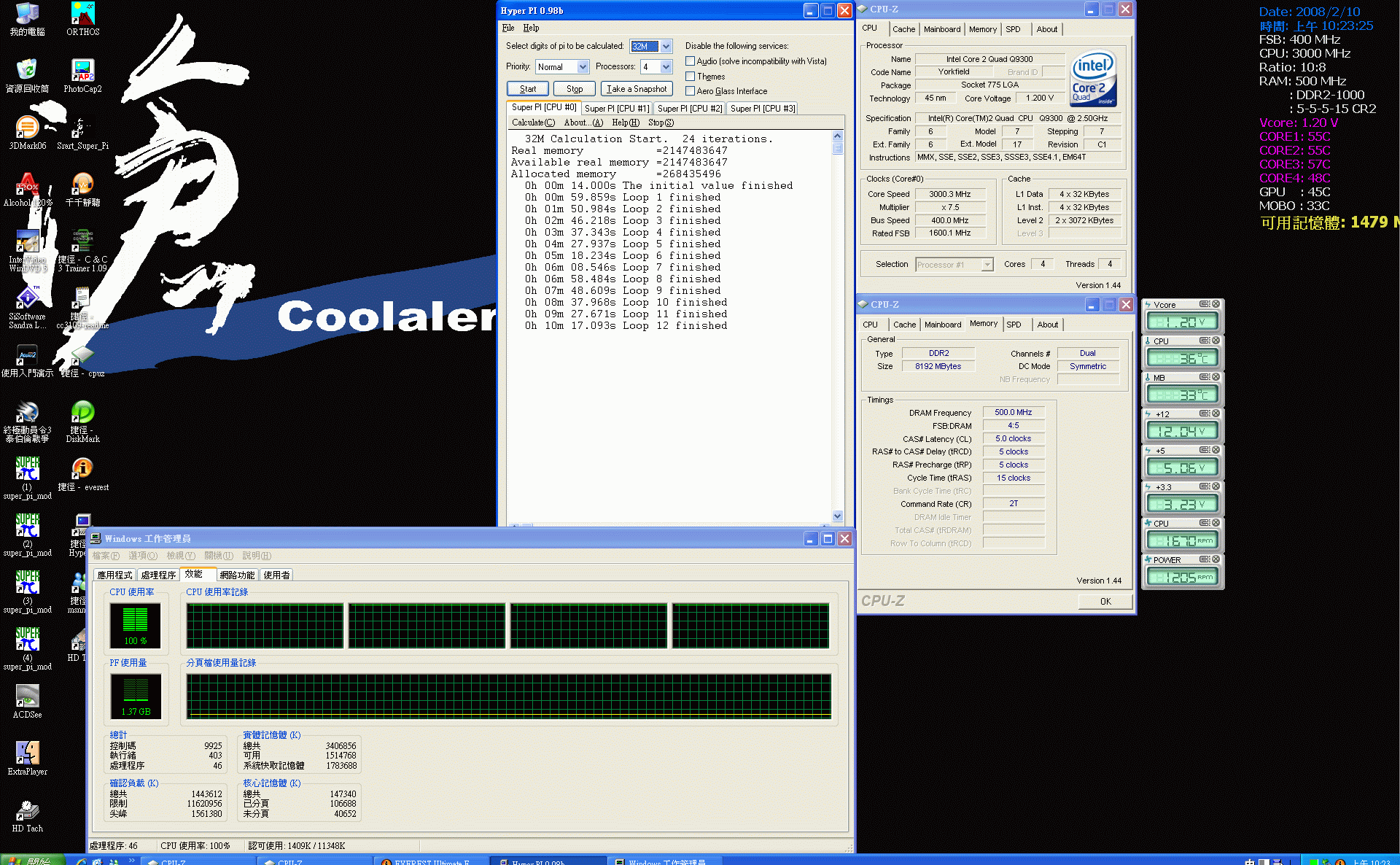
Task: Switch to Super PI [CPU #2] tab
Action: click(x=689, y=109)
